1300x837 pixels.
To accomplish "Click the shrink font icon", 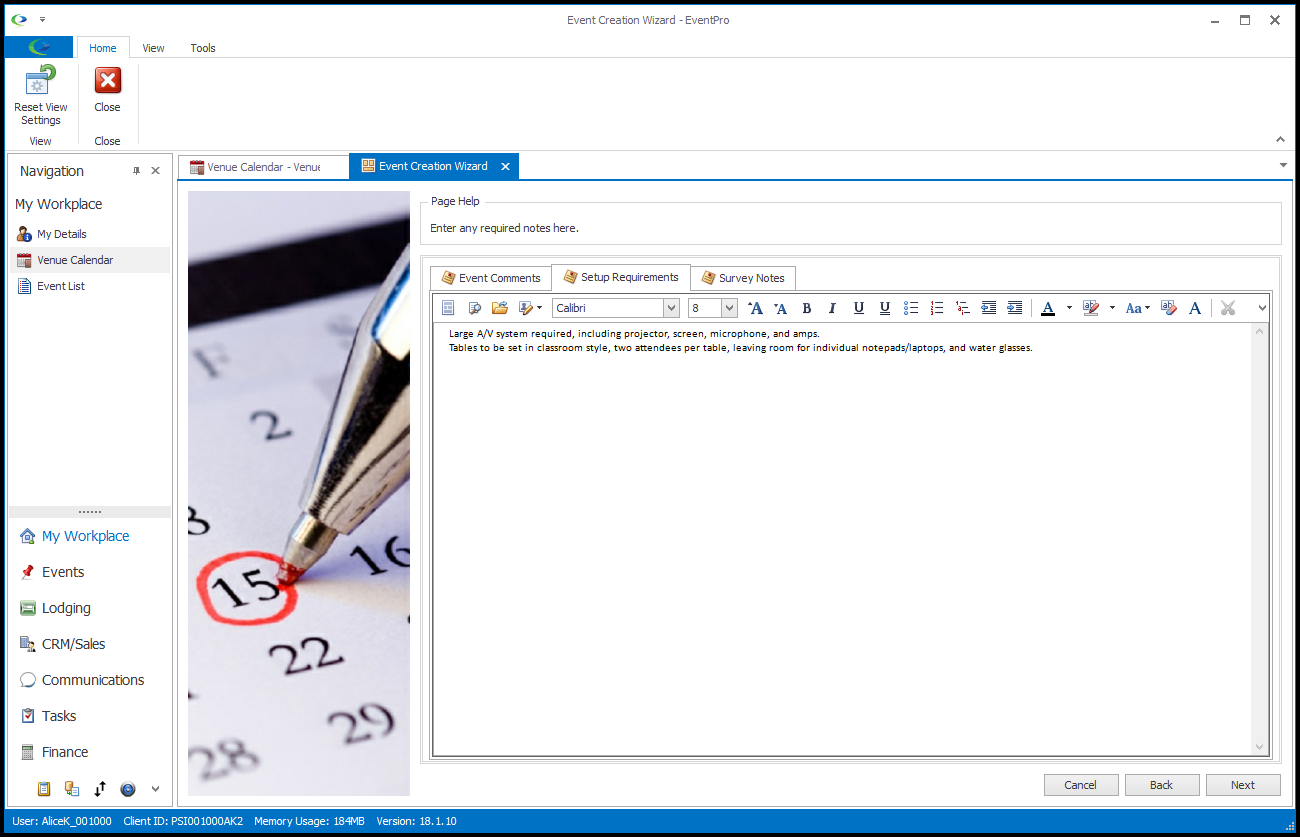I will [781, 308].
